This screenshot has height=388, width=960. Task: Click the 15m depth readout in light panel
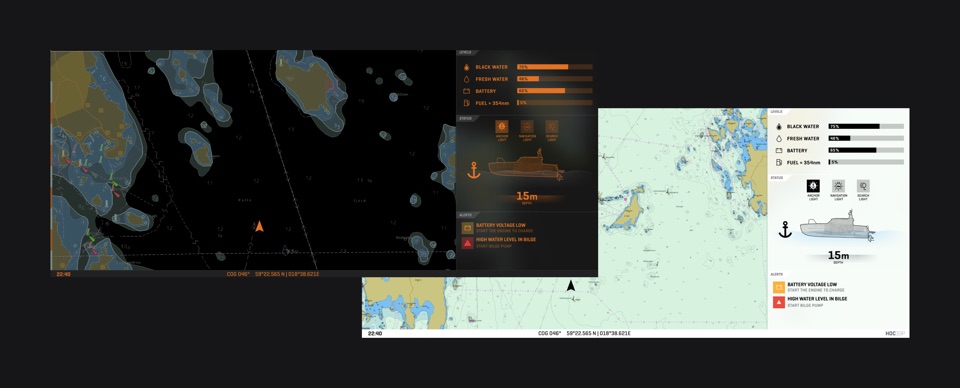click(838, 256)
